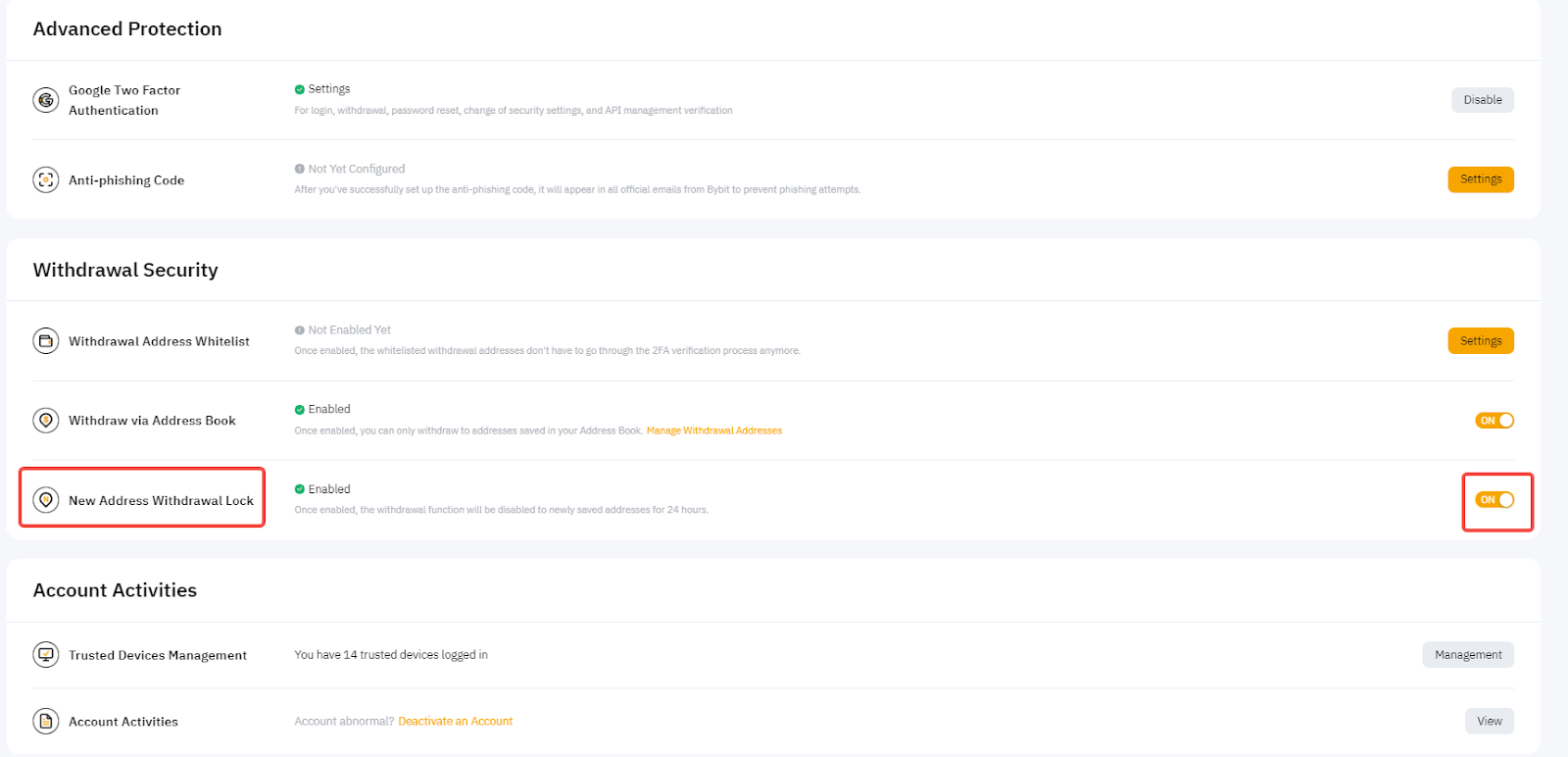Open Trusted Devices Management button
Viewport: 1568px width, 757px height.
tap(1467, 655)
